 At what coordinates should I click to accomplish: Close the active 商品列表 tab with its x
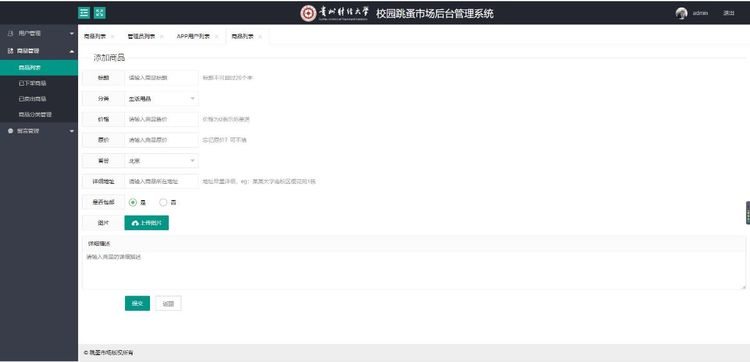tap(260, 37)
